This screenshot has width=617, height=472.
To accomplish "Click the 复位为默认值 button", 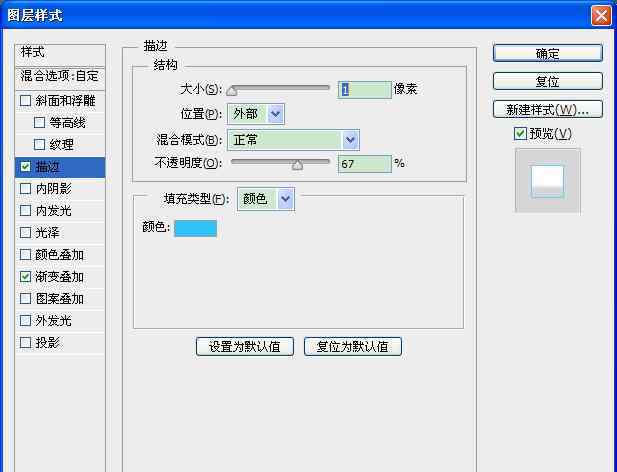I will 353,347.
